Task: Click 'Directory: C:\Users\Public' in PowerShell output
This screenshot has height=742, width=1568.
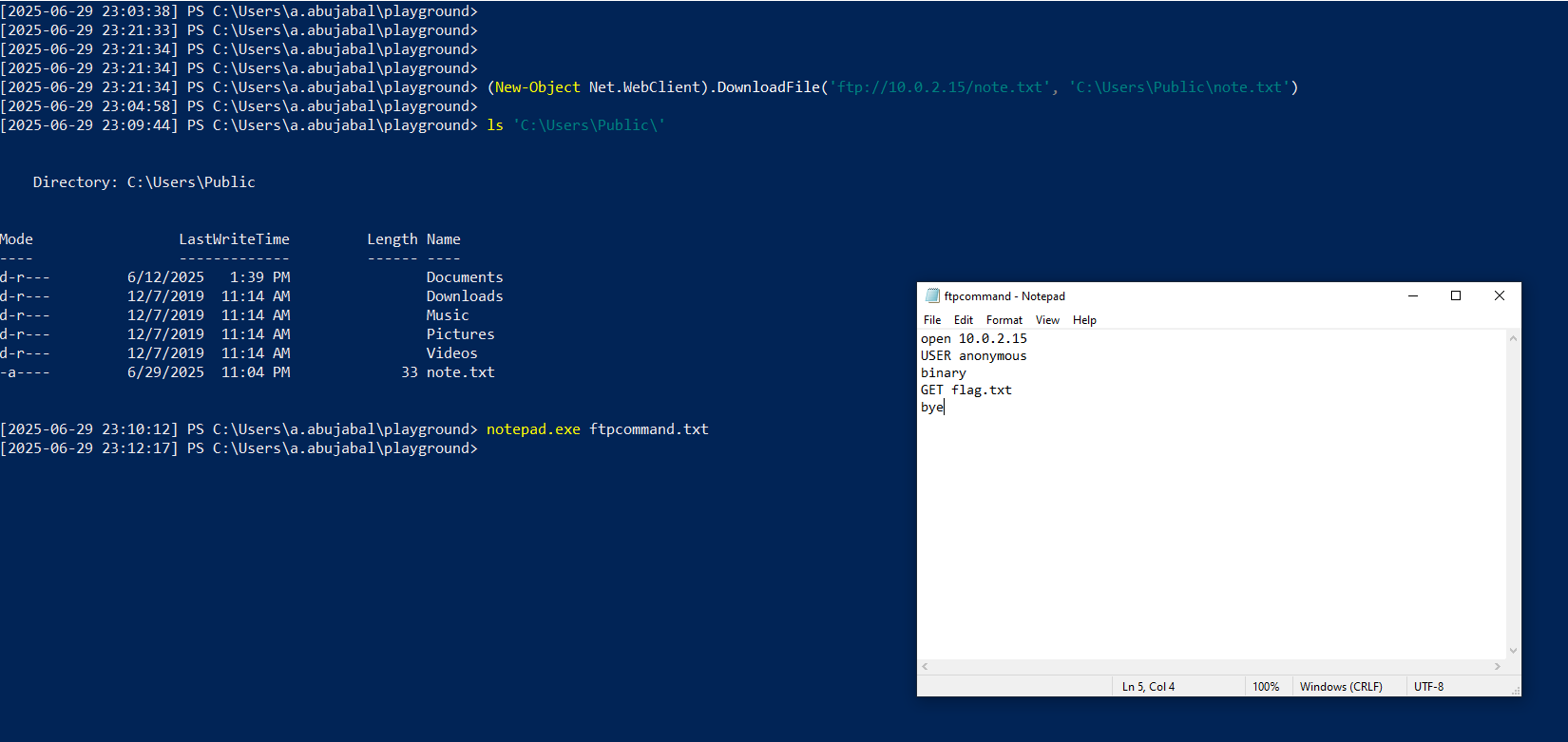Action: point(144,182)
